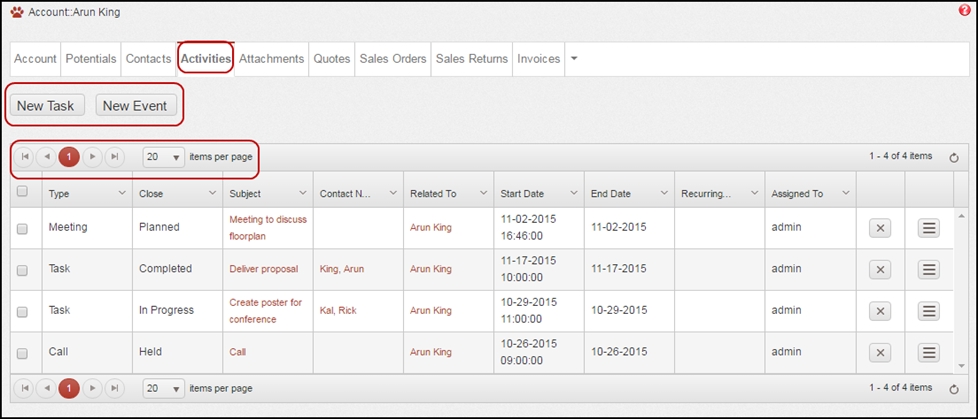This screenshot has height=419, width=978.
Task: Open the King, Arun contact link
Action: (x=342, y=269)
